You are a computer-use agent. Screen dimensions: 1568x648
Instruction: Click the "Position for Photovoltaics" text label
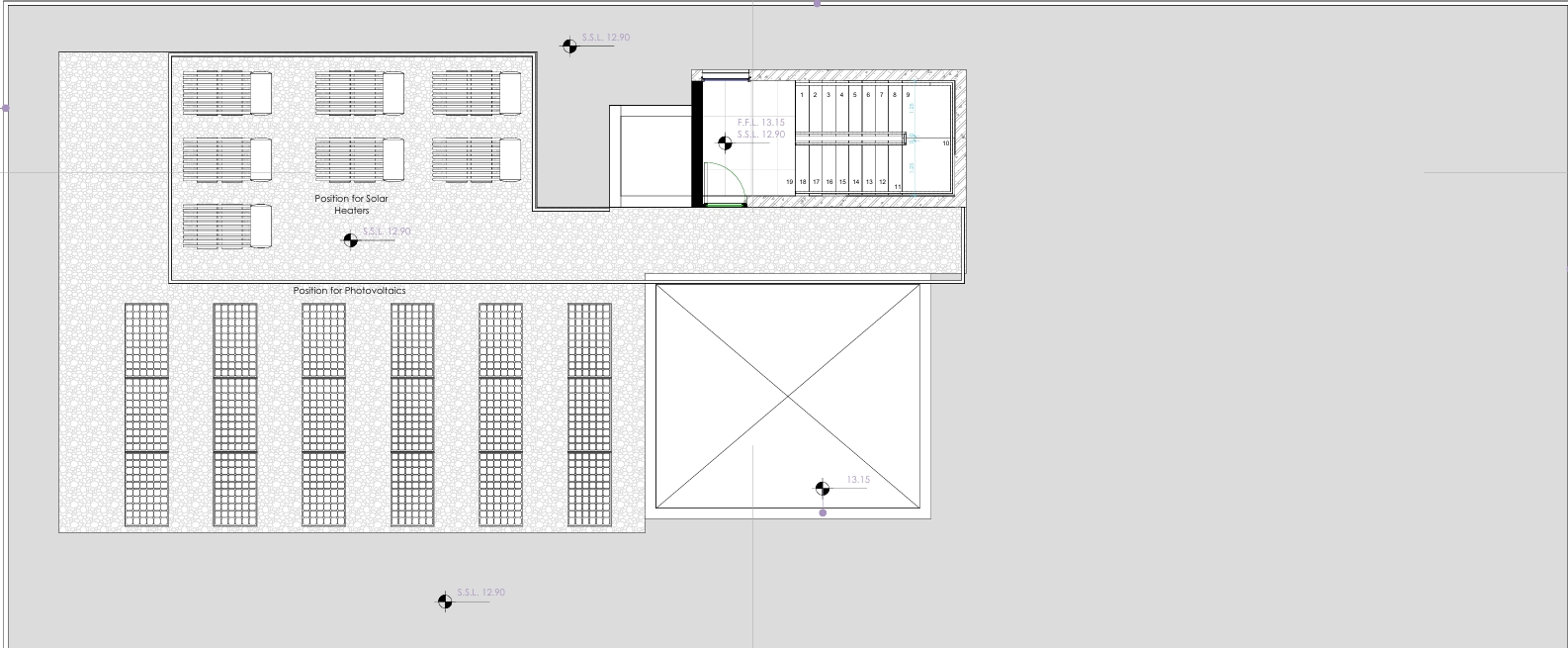click(x=349, y=291)
